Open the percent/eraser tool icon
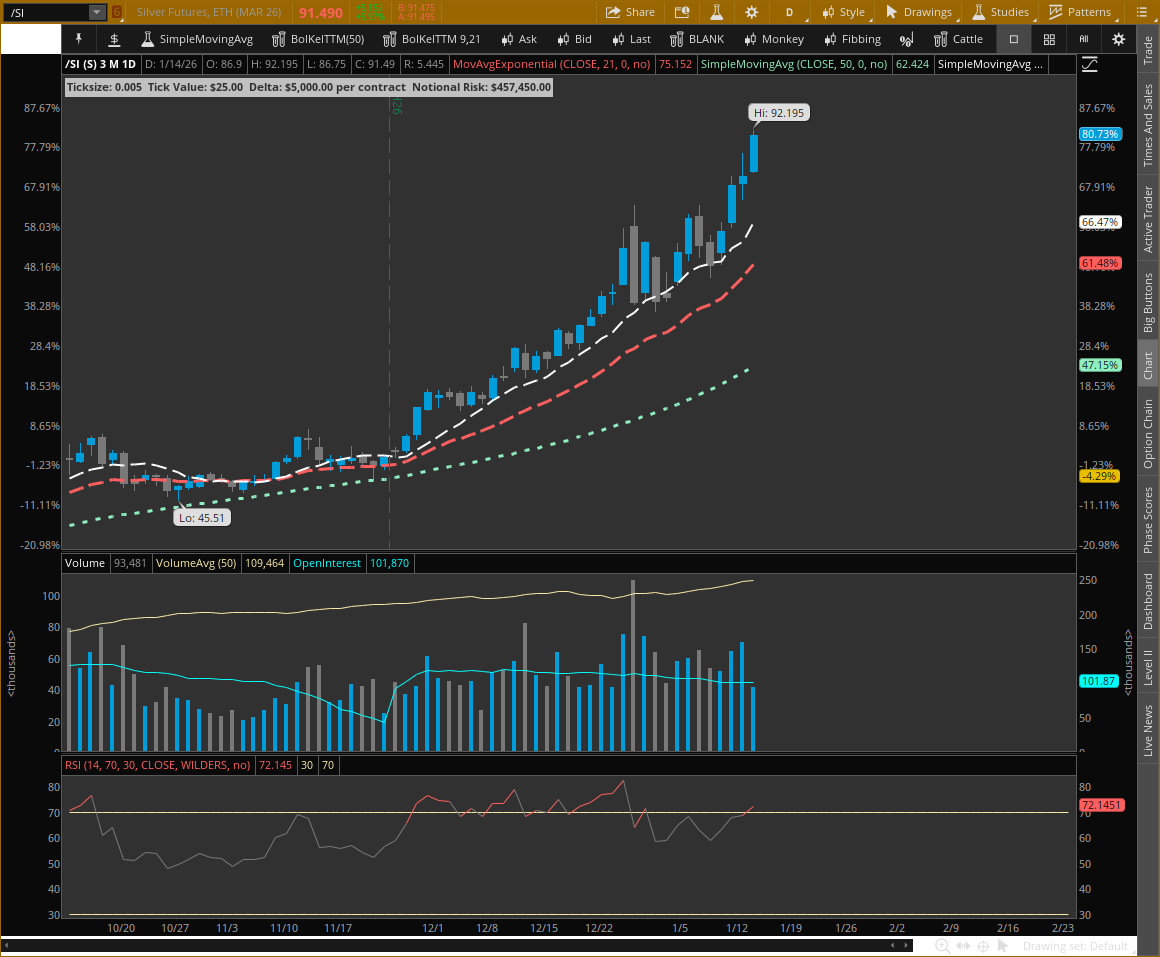Screen dimensions: 1160x957 [906, 39]
